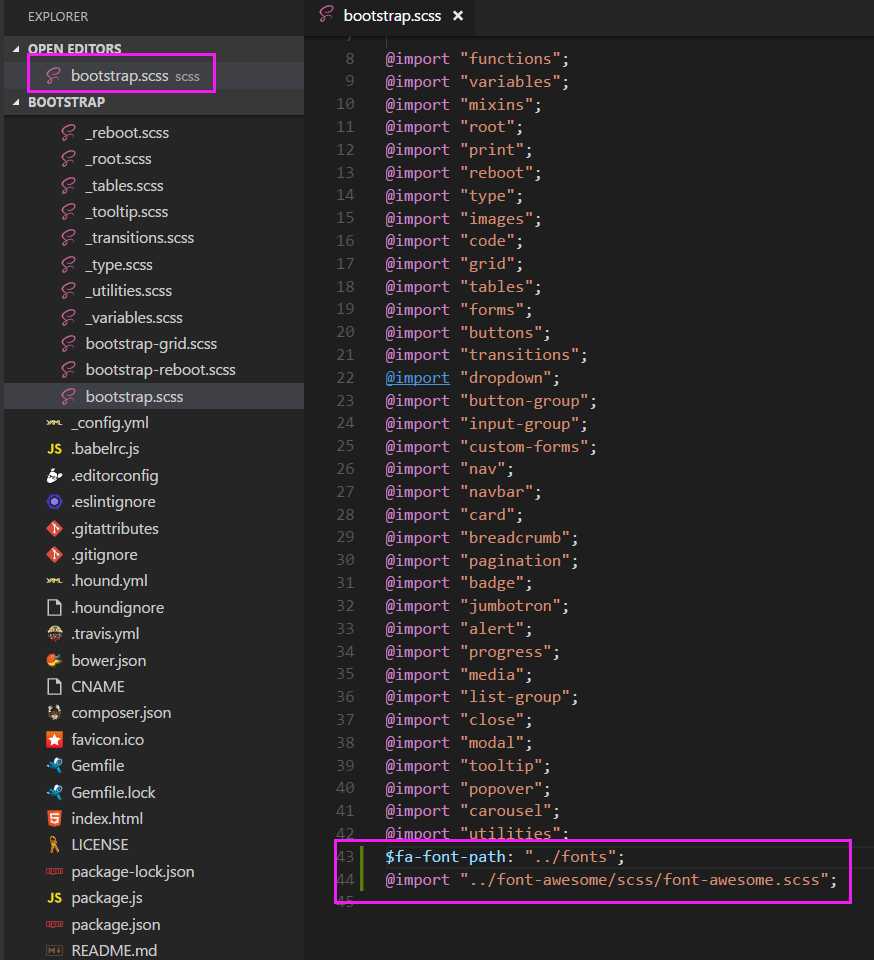Open _tables.scss file
The height and width of the screenshot is (960, 874).
[x=125, y=186]
